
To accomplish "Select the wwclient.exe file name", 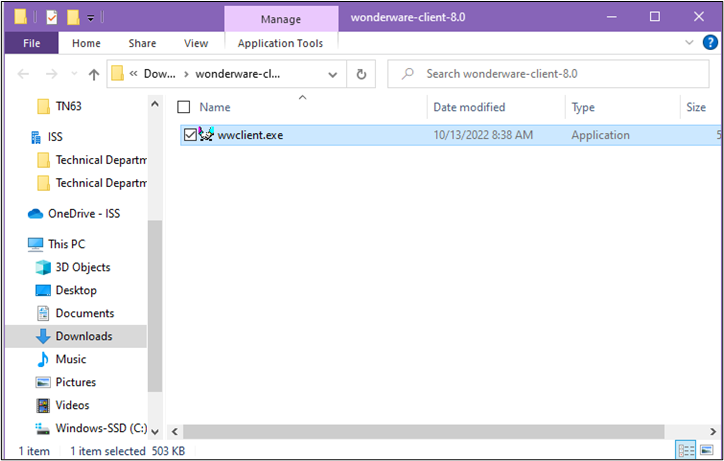I will tap(250, 135).
